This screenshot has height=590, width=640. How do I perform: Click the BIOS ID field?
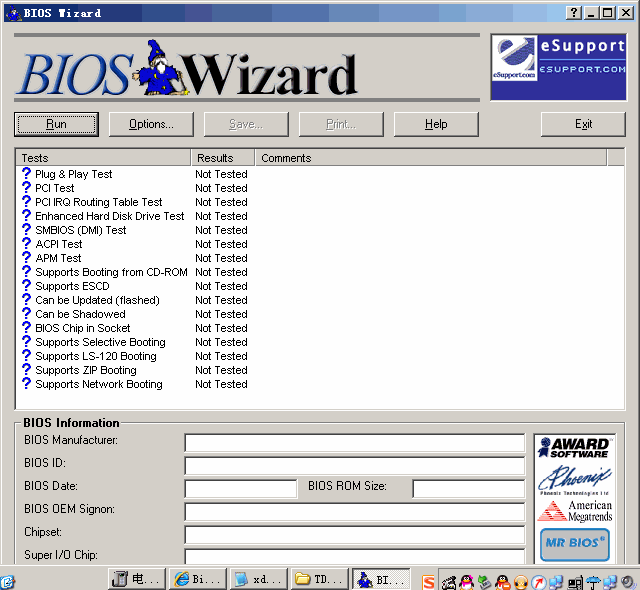coord(355,466)
